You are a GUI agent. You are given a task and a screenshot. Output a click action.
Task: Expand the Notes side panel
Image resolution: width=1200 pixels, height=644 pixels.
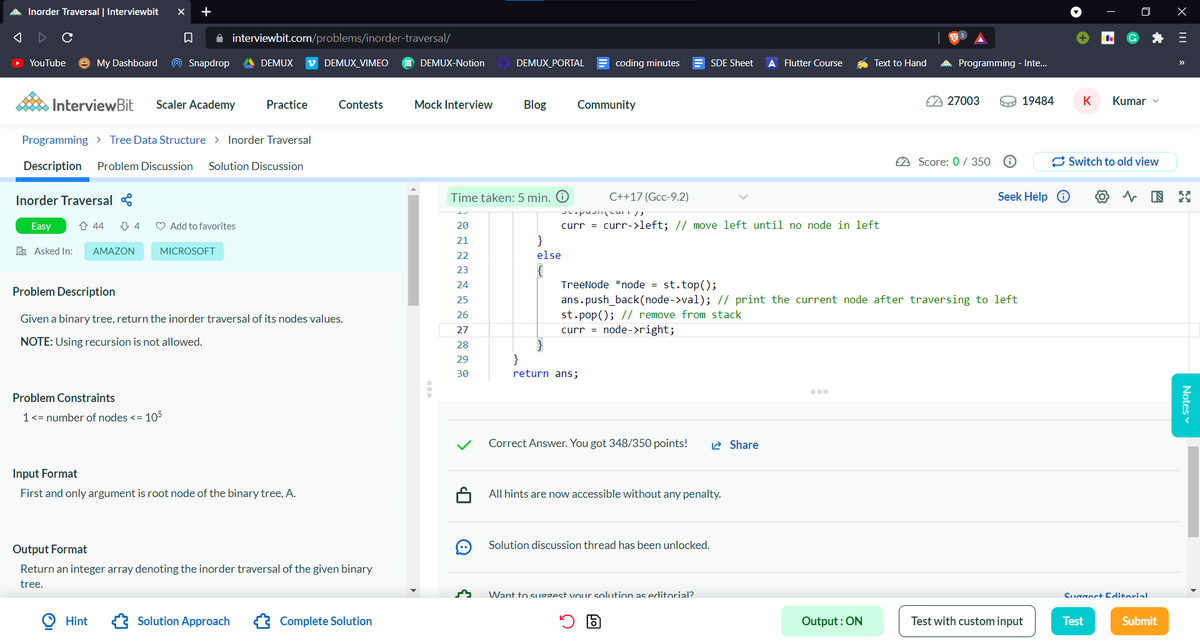click(1186, 405)
